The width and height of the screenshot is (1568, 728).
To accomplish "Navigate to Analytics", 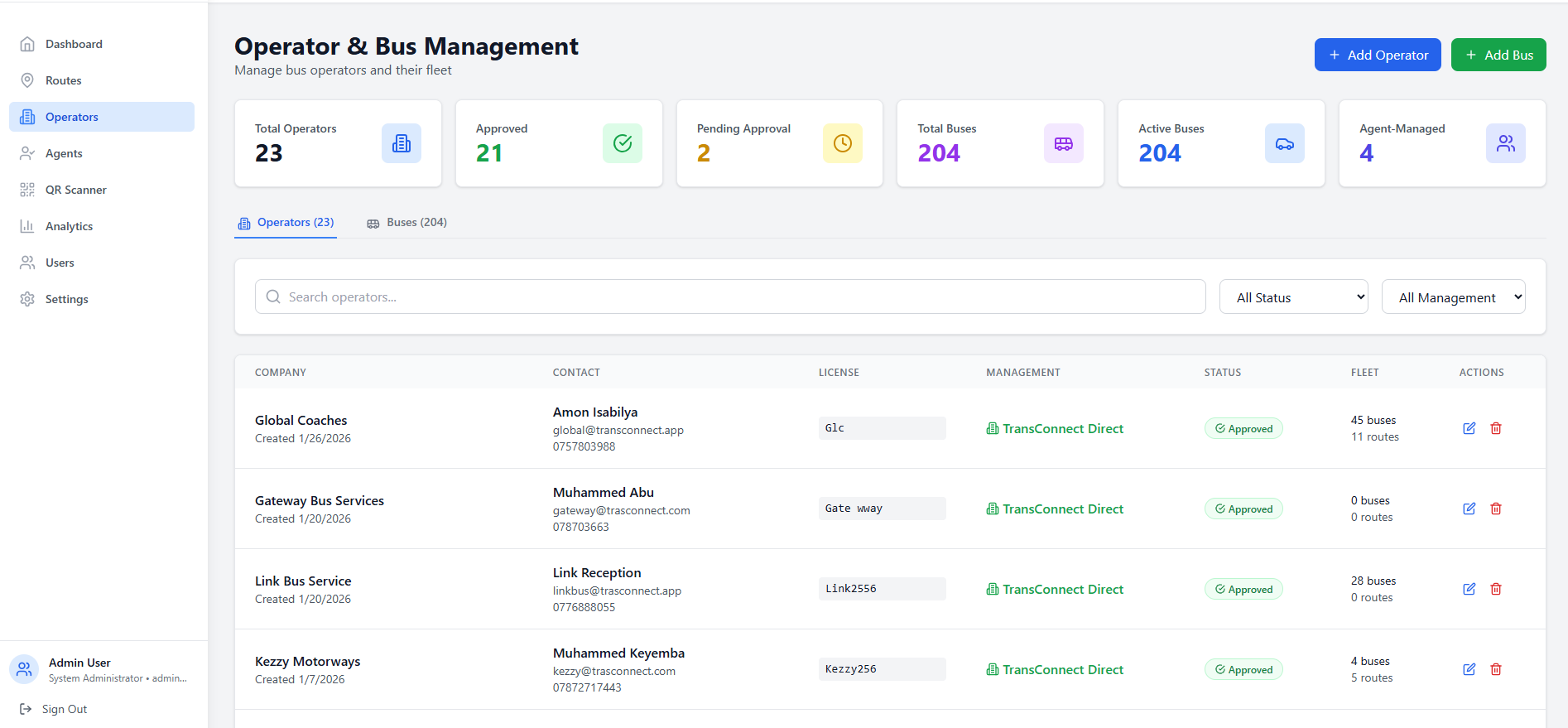I will pyautogui.click(x=102, y=226).
